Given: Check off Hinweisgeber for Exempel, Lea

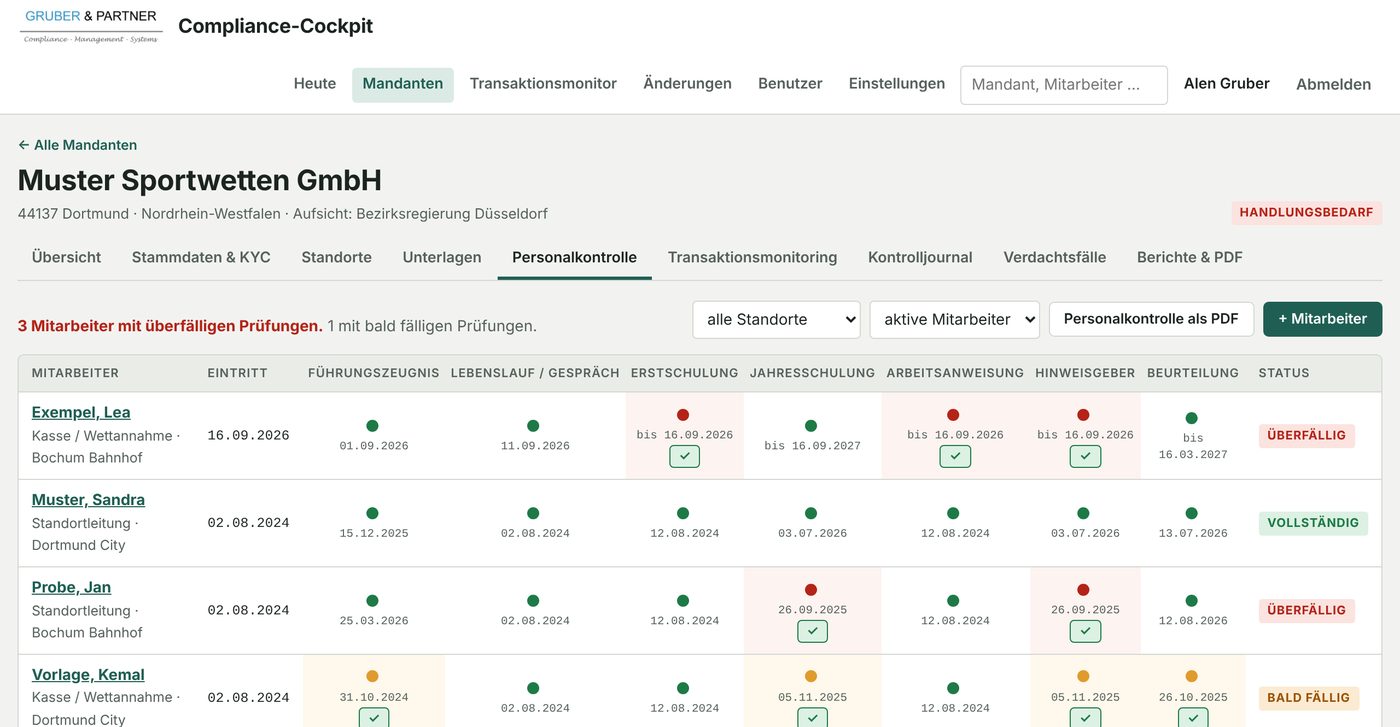Looking at the screenshot, I should coord(1085,456).
